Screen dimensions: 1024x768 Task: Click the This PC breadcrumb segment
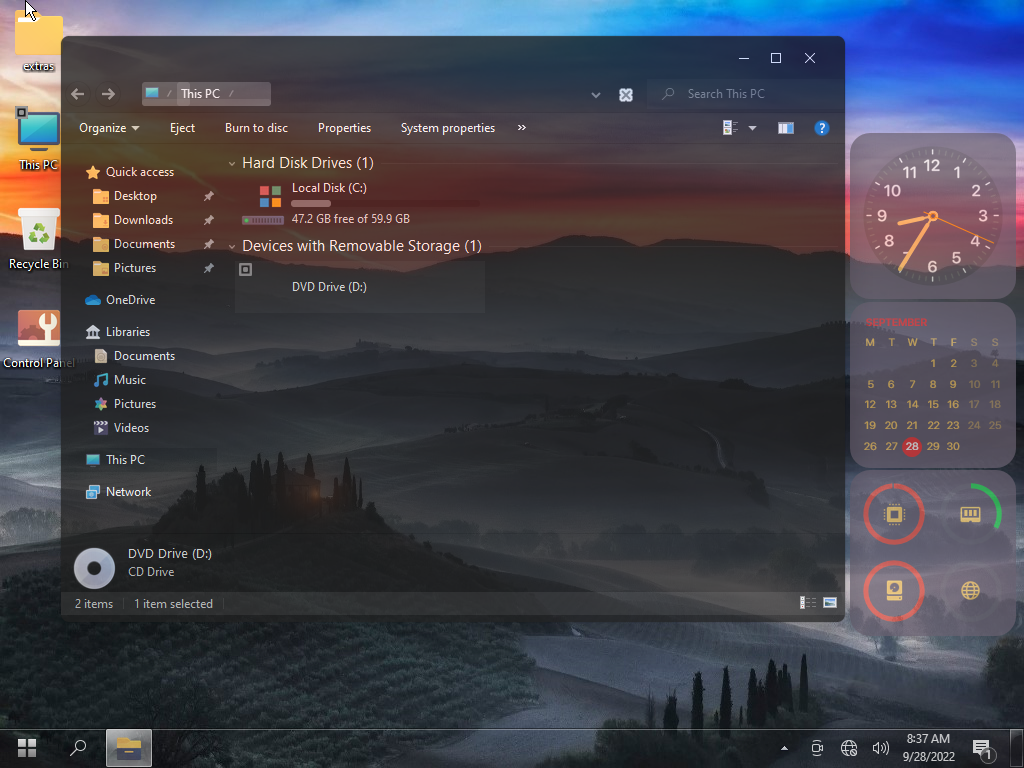click(200, 94)
